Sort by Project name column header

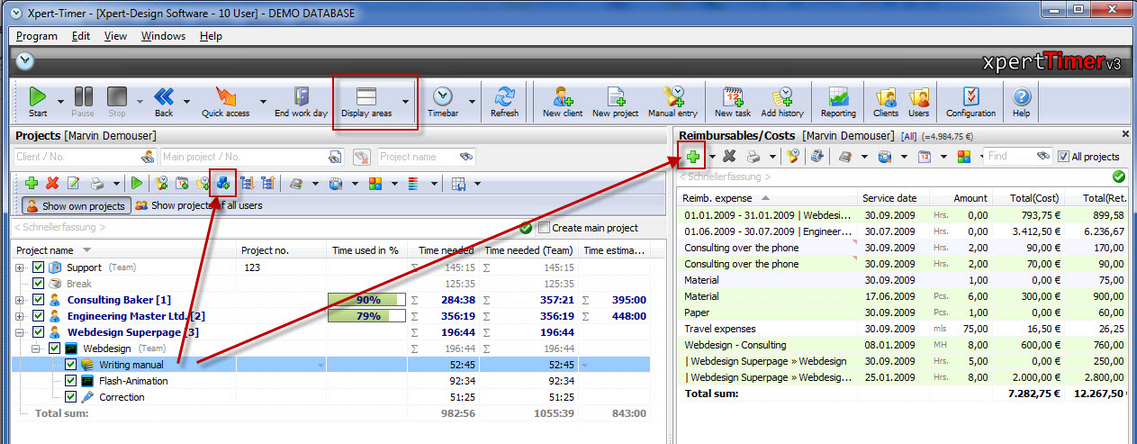click(125, 250)
